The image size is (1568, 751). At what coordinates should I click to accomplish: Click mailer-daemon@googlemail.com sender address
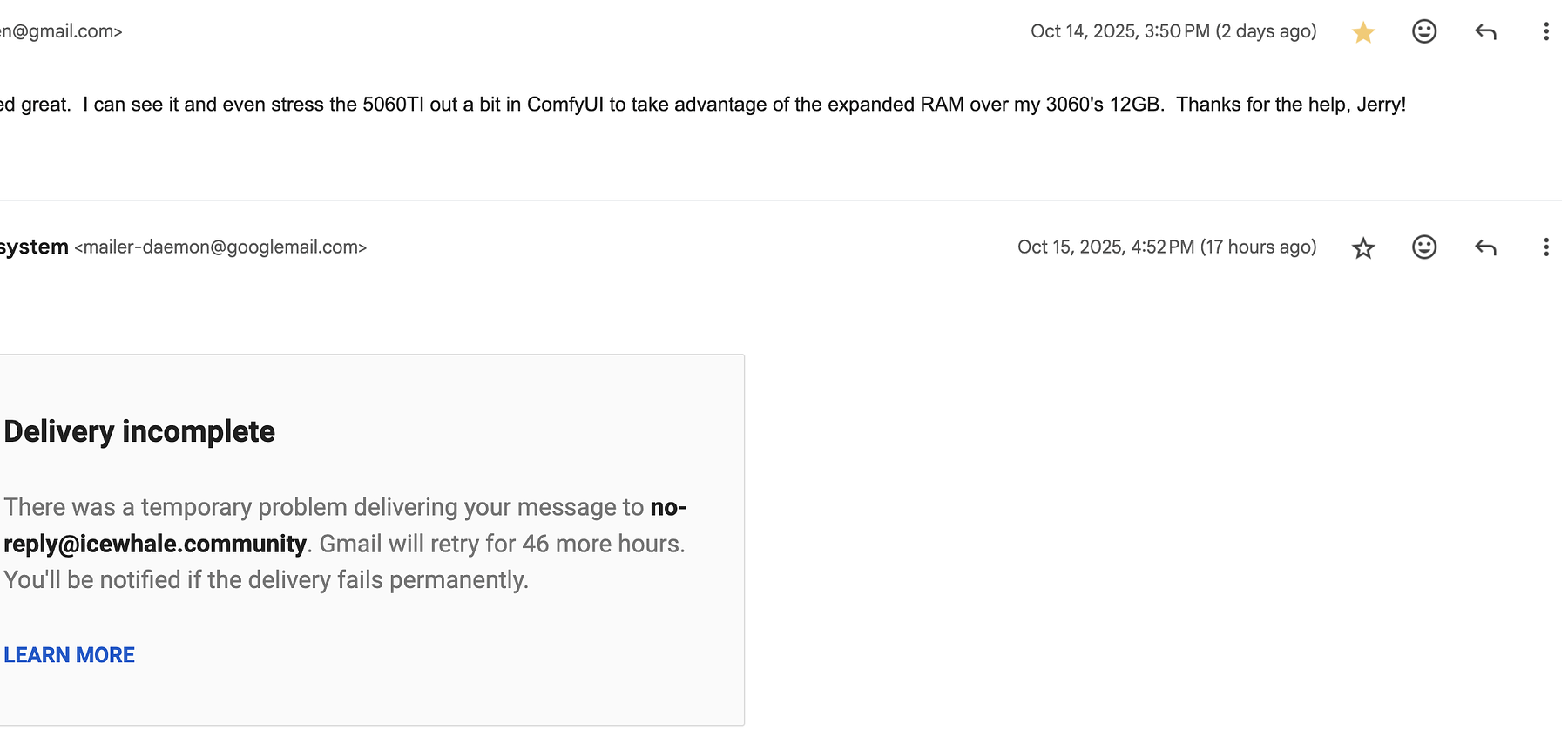(x=220, y=247)
